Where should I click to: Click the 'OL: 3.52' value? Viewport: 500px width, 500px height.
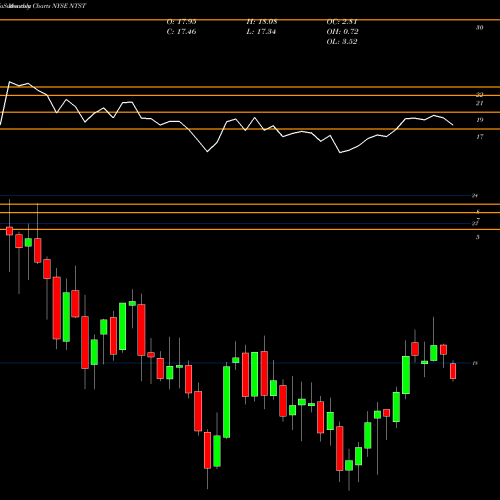click(342, 42)
